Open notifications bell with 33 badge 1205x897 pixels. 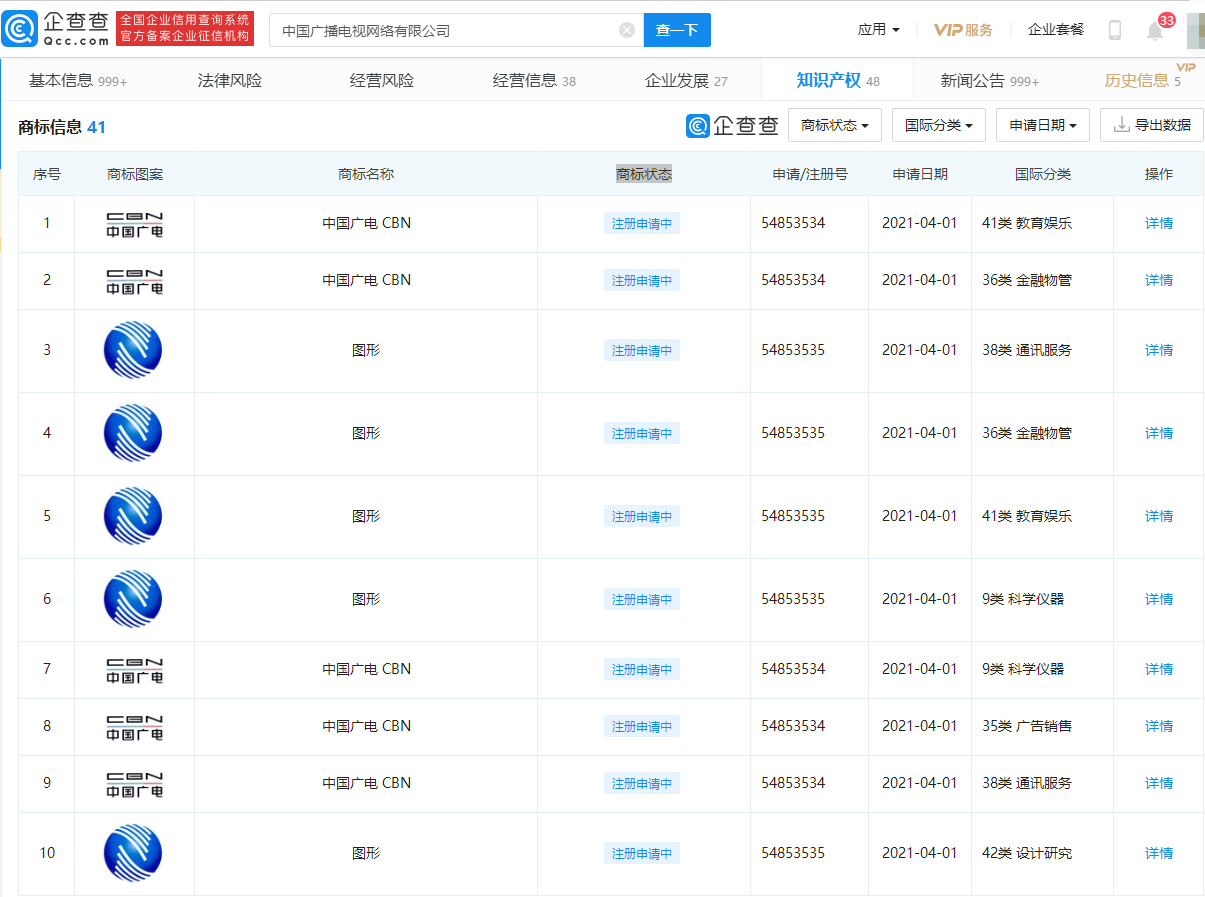[x=1156, y=29]
